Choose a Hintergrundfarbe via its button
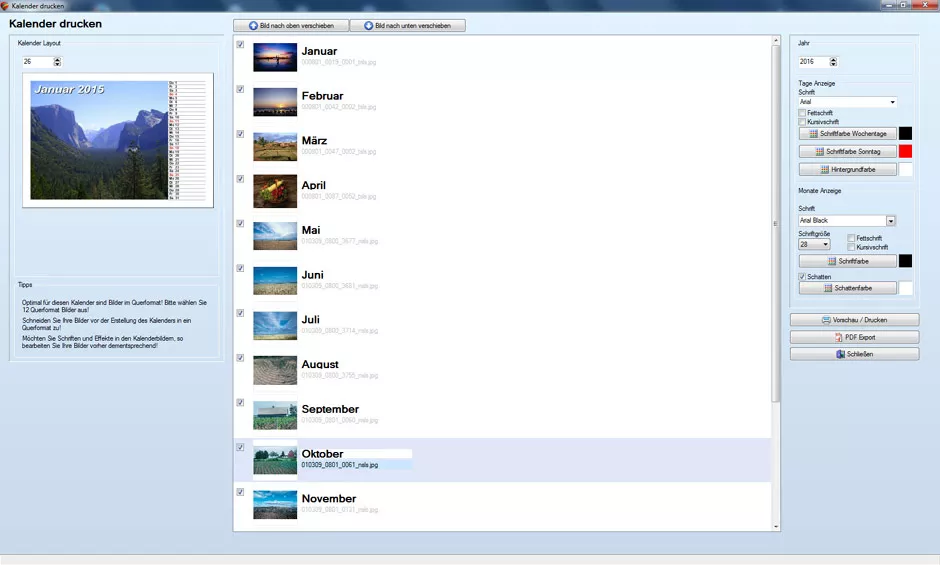 click(x=847, y=170)
